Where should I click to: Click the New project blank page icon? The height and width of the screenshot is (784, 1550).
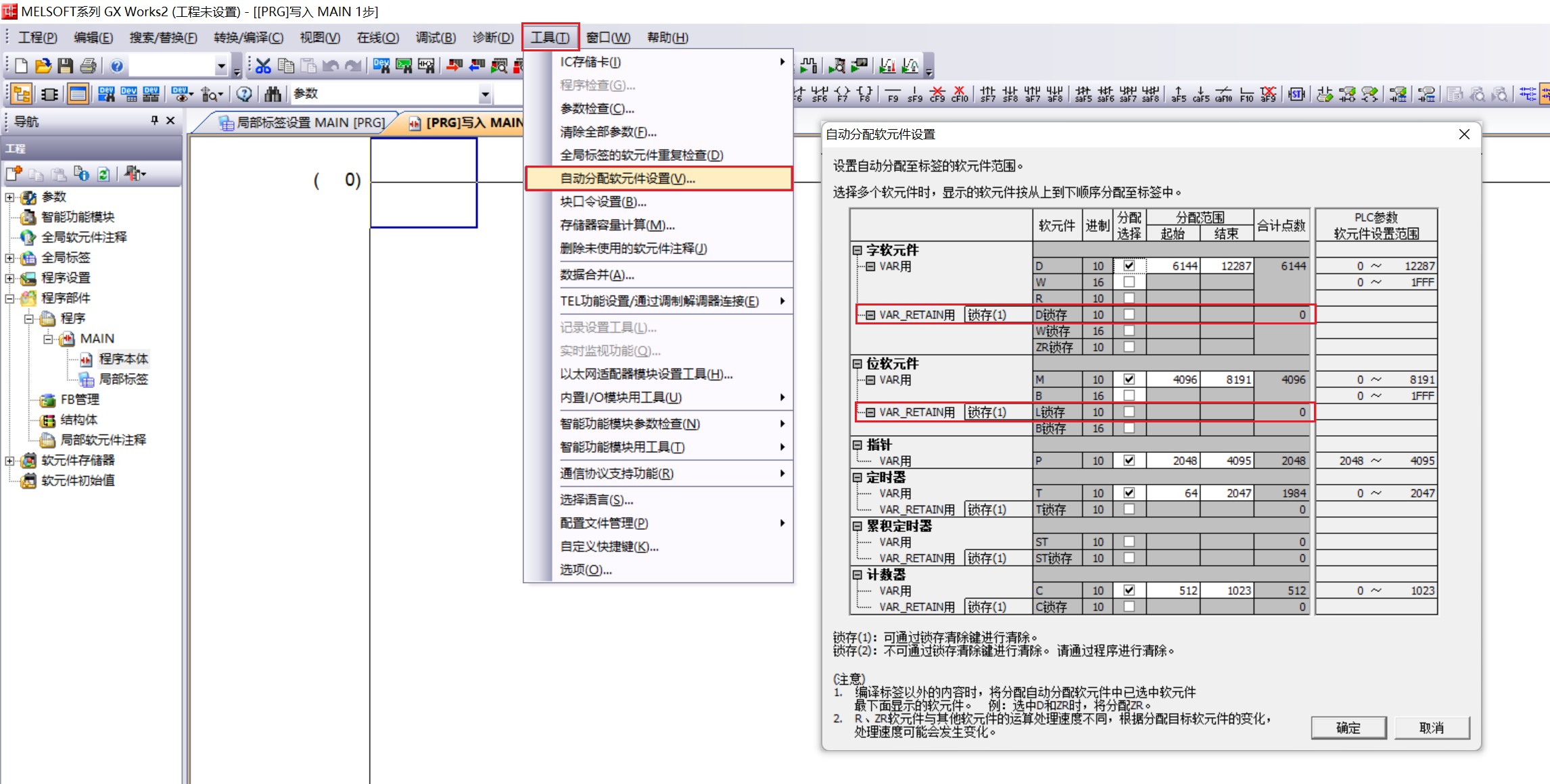[x=21, y=66]
